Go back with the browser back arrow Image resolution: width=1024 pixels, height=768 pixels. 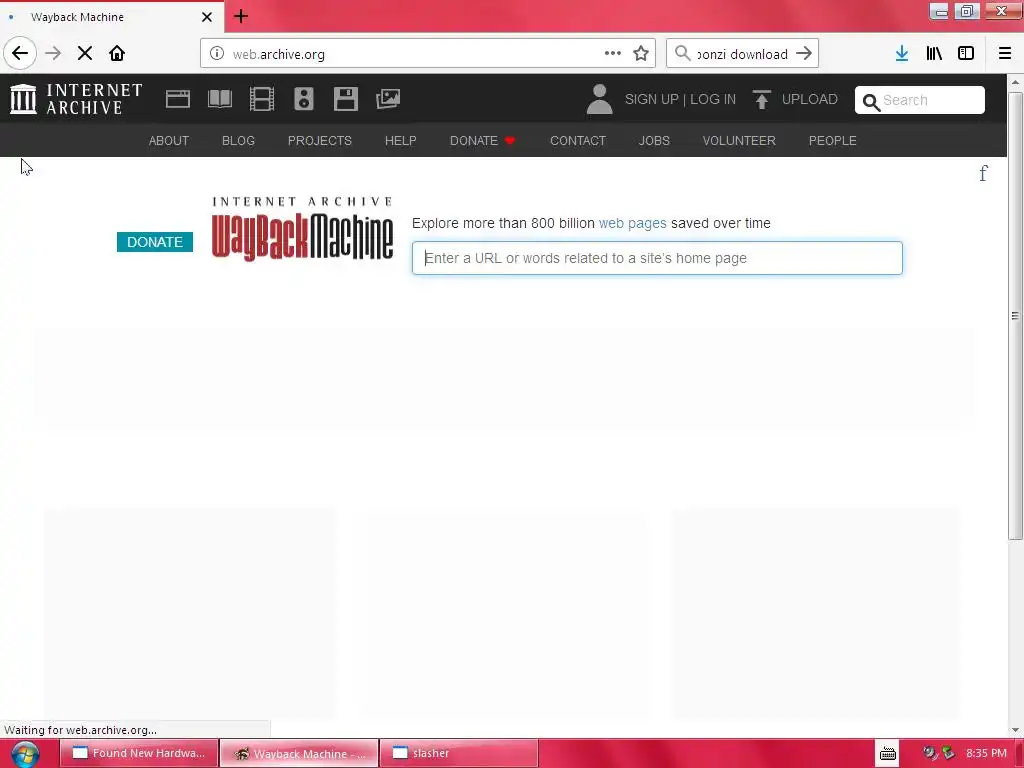pyautogui.click(x=20, y=54)
